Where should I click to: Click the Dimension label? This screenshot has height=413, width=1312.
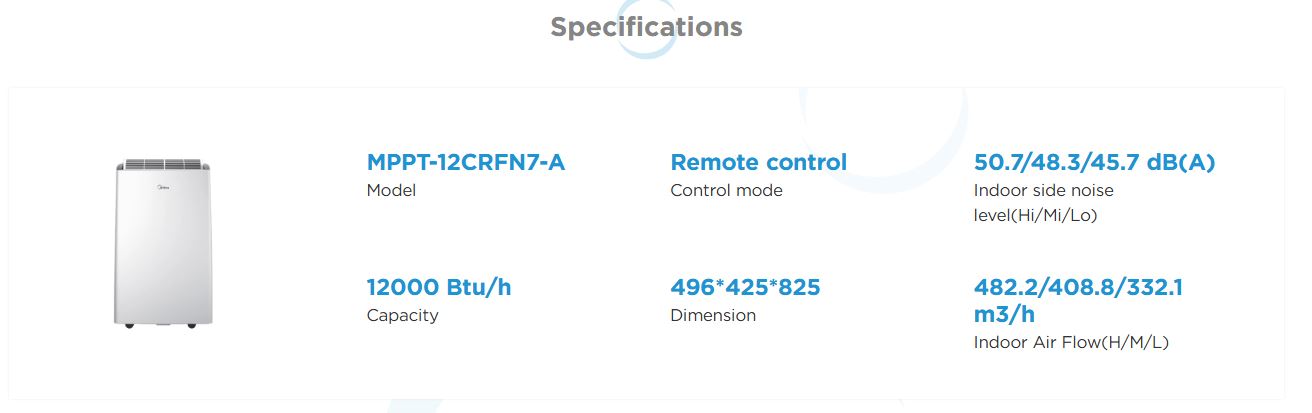tap(713, 316)
